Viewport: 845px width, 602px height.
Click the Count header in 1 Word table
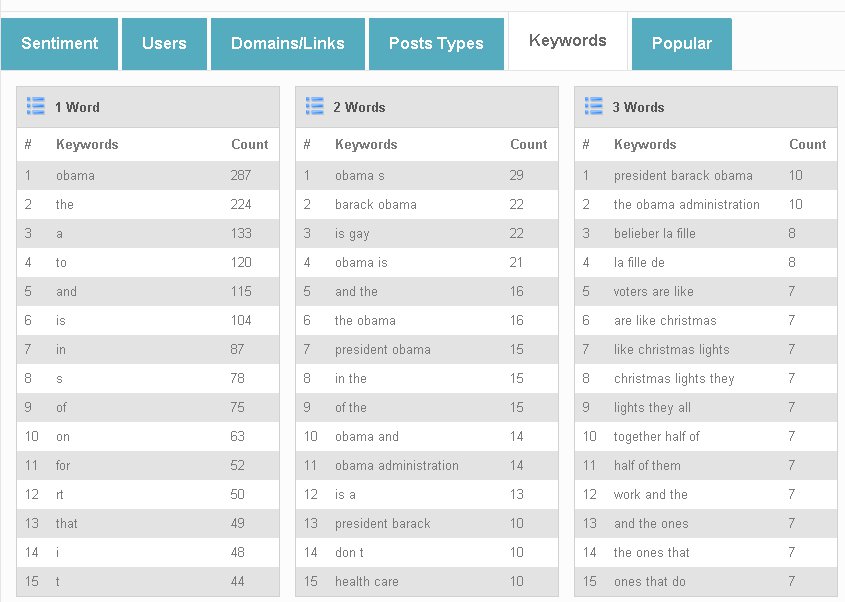point(250,144)
